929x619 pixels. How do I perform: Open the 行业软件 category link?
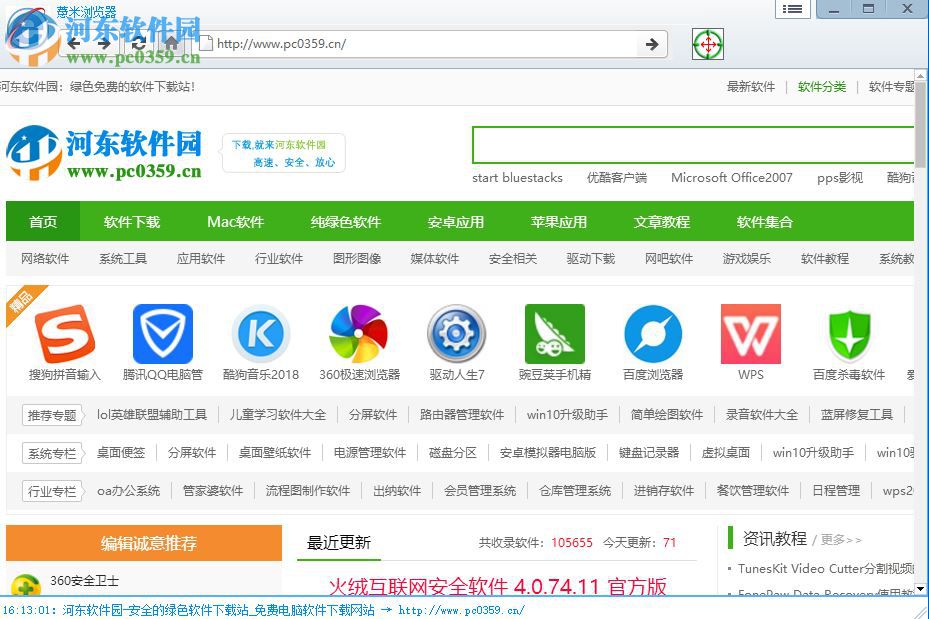pos(278,258)
